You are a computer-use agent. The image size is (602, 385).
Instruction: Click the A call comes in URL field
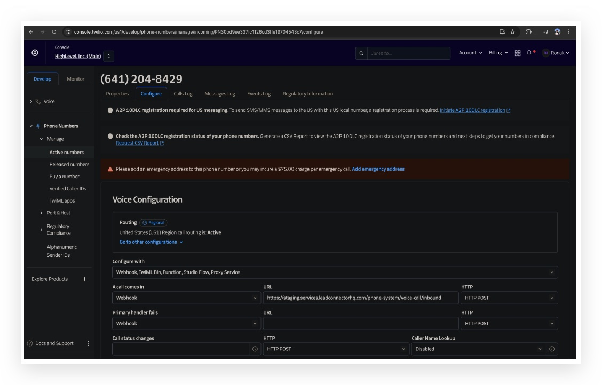click(361, 298)
